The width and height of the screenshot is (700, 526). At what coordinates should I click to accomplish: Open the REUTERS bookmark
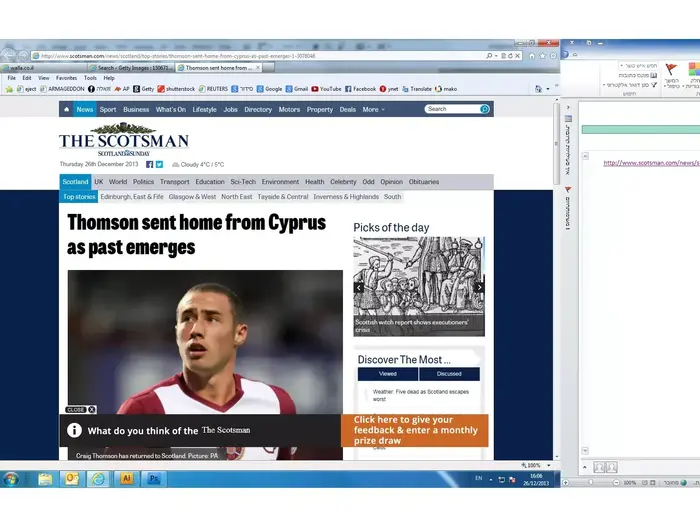coord(213,89)
